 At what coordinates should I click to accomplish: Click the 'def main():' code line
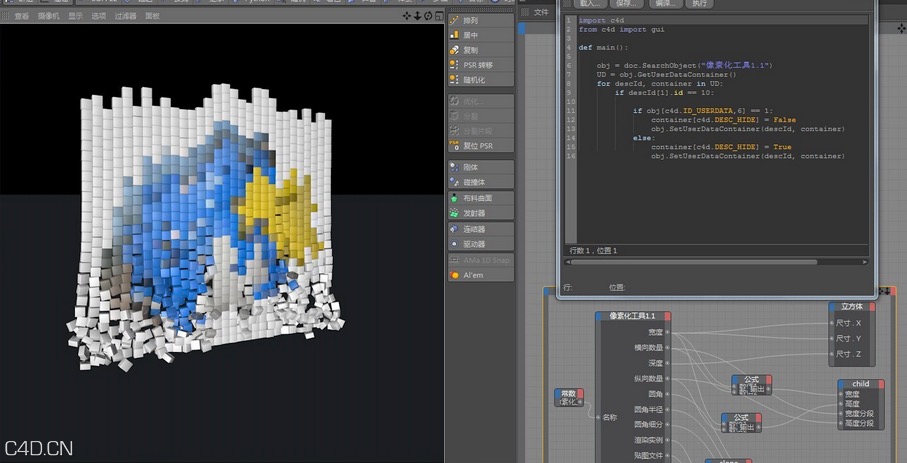tap(603, 47)
